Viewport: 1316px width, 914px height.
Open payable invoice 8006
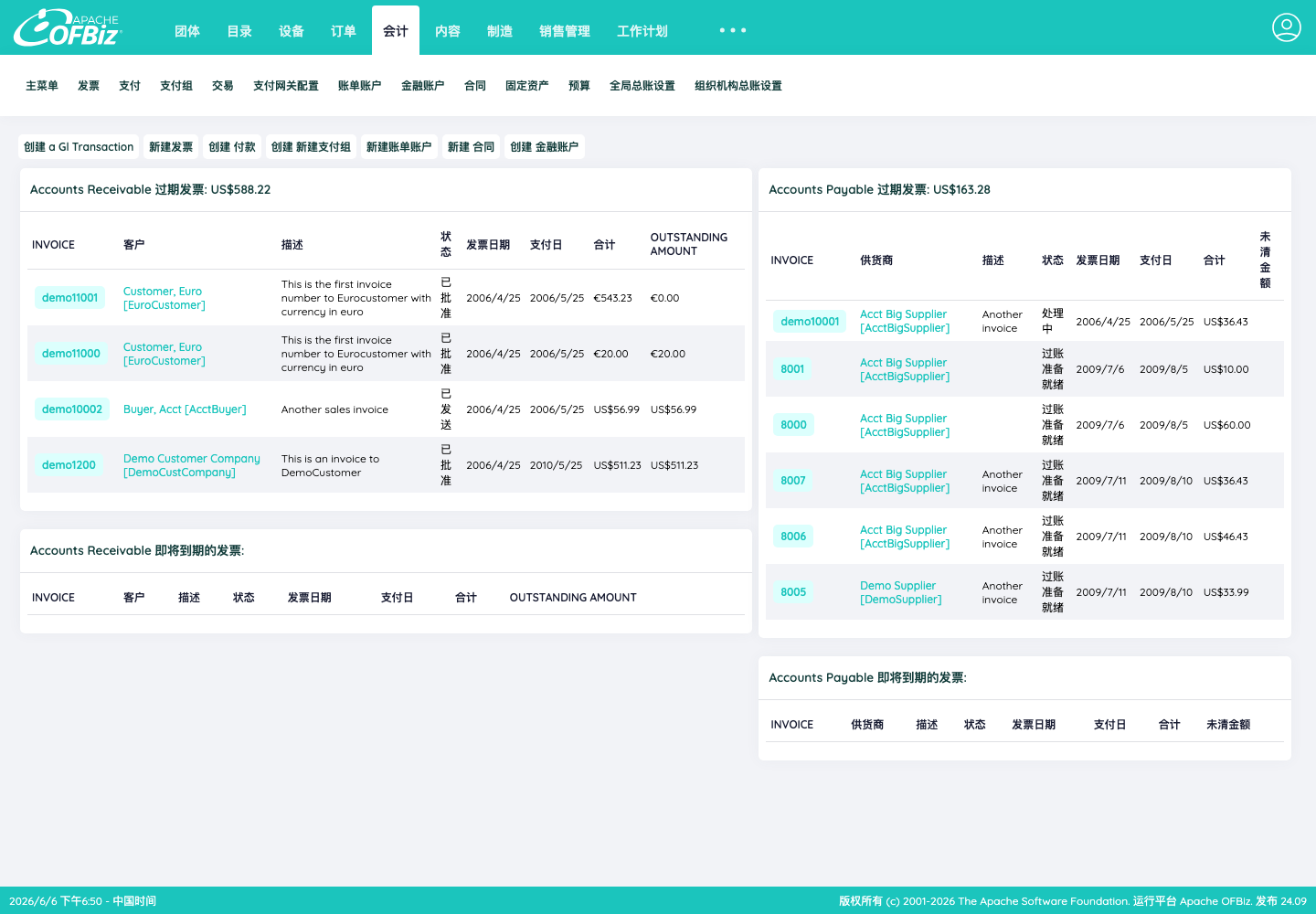click(793, 537)
